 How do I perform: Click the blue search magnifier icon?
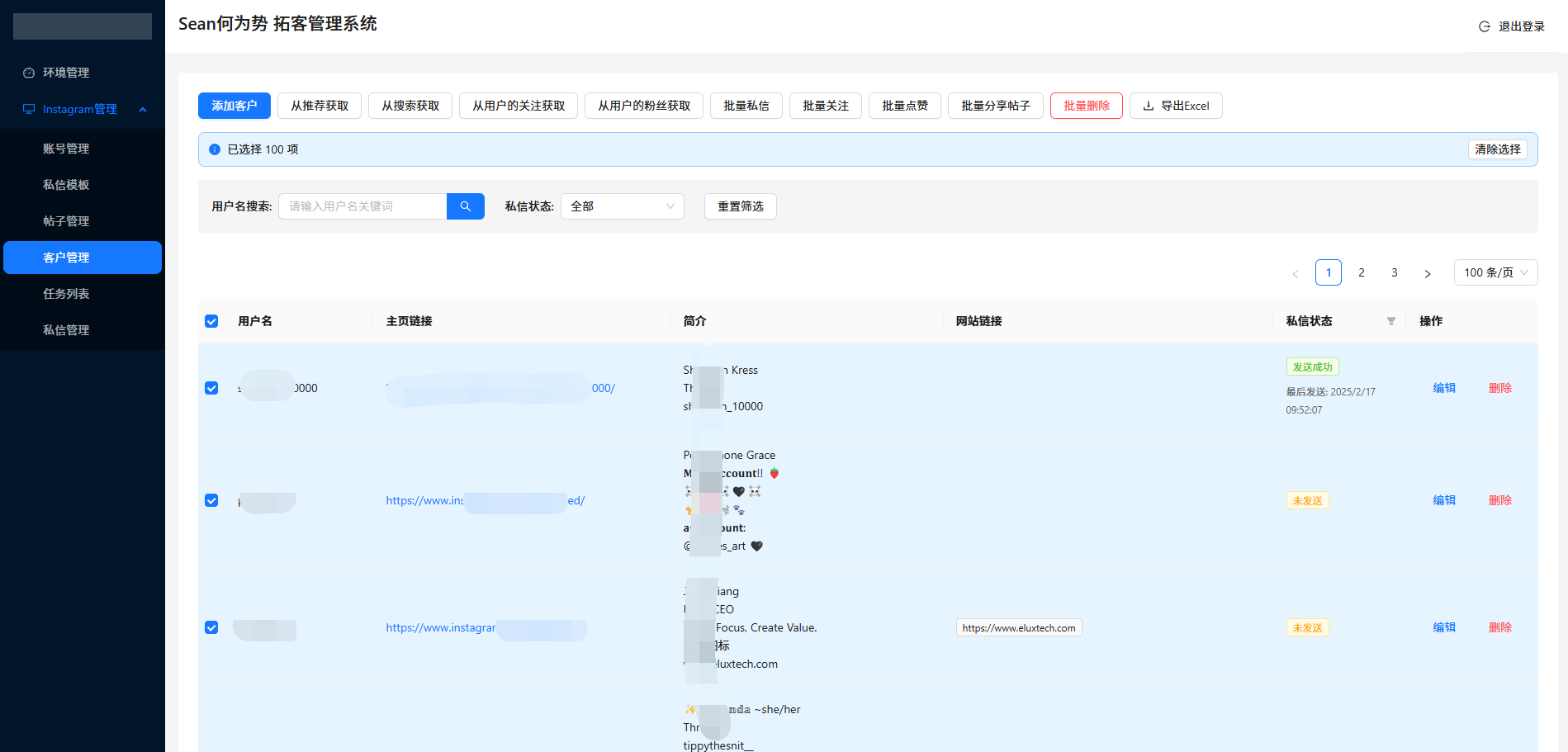tap(465, 206)
